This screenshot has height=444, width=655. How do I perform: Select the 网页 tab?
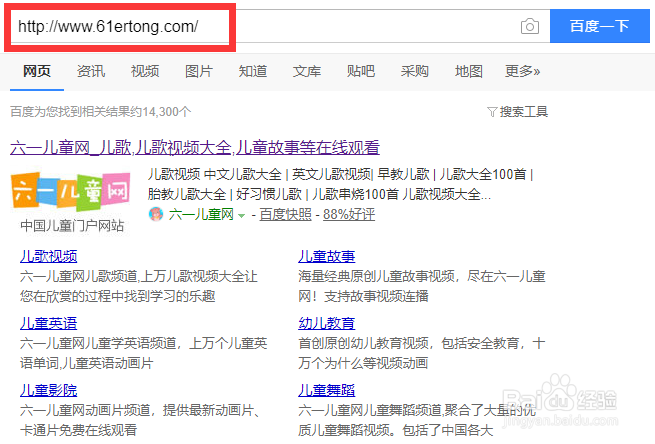coord(37,71)
